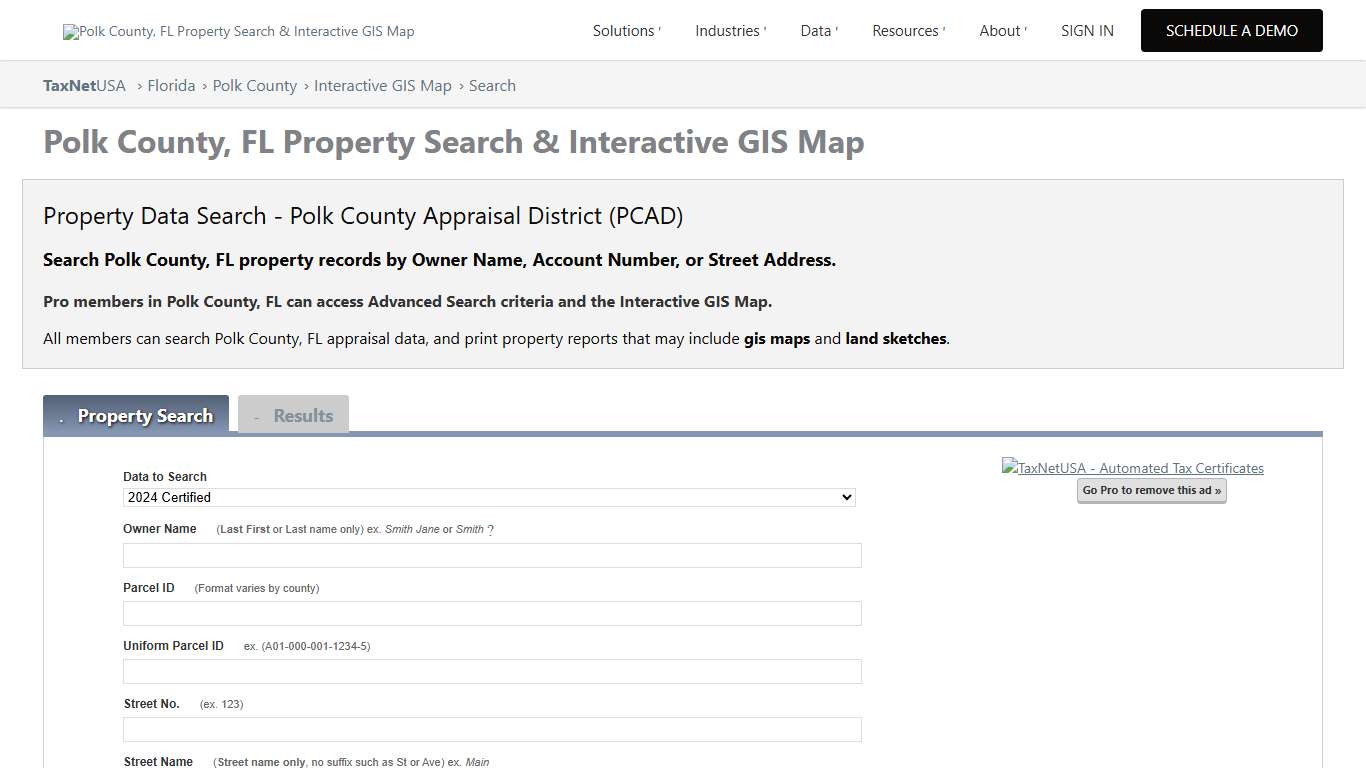Click inside the Parcel ID input field
1366x768 pixels.
coord(491,613)
